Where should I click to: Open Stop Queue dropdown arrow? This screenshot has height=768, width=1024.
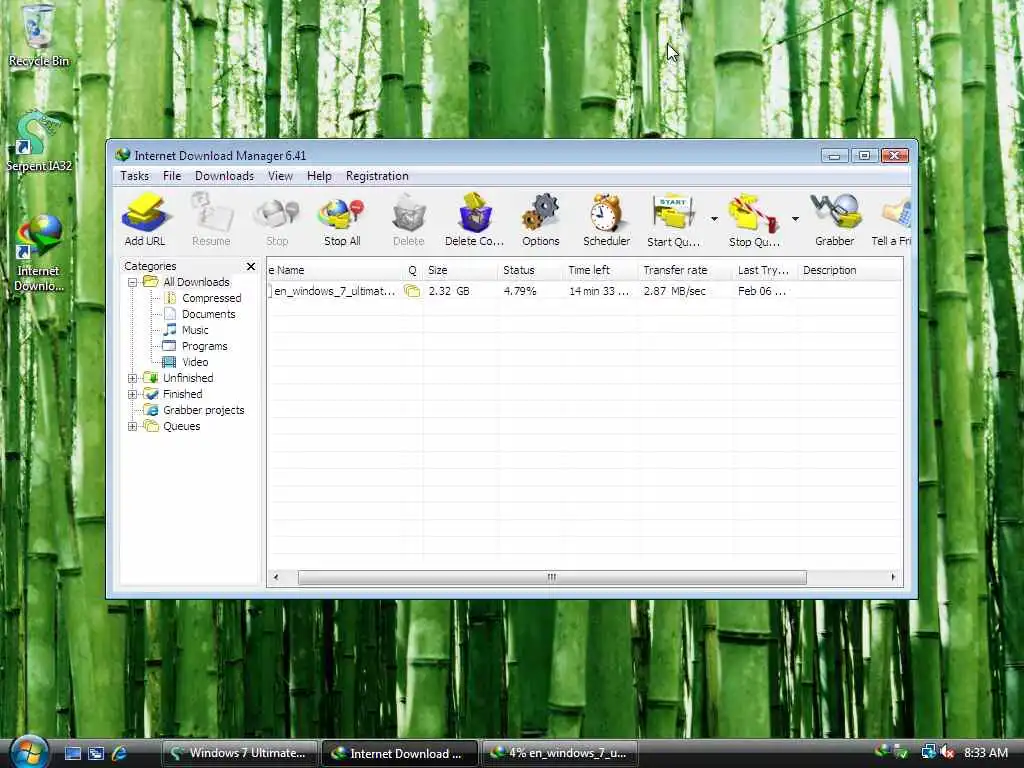[x=795, y=219]
